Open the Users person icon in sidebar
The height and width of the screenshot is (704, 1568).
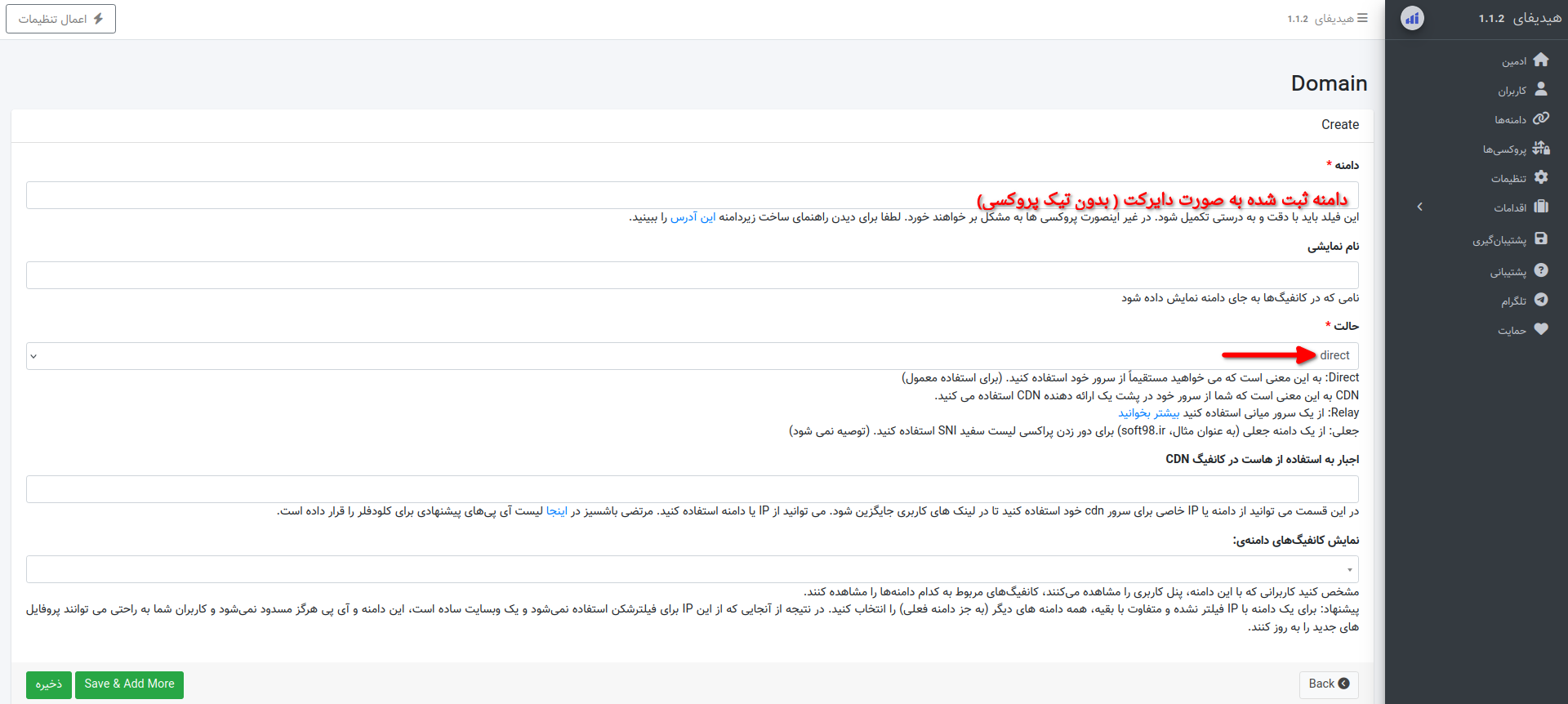(1541, 89)
